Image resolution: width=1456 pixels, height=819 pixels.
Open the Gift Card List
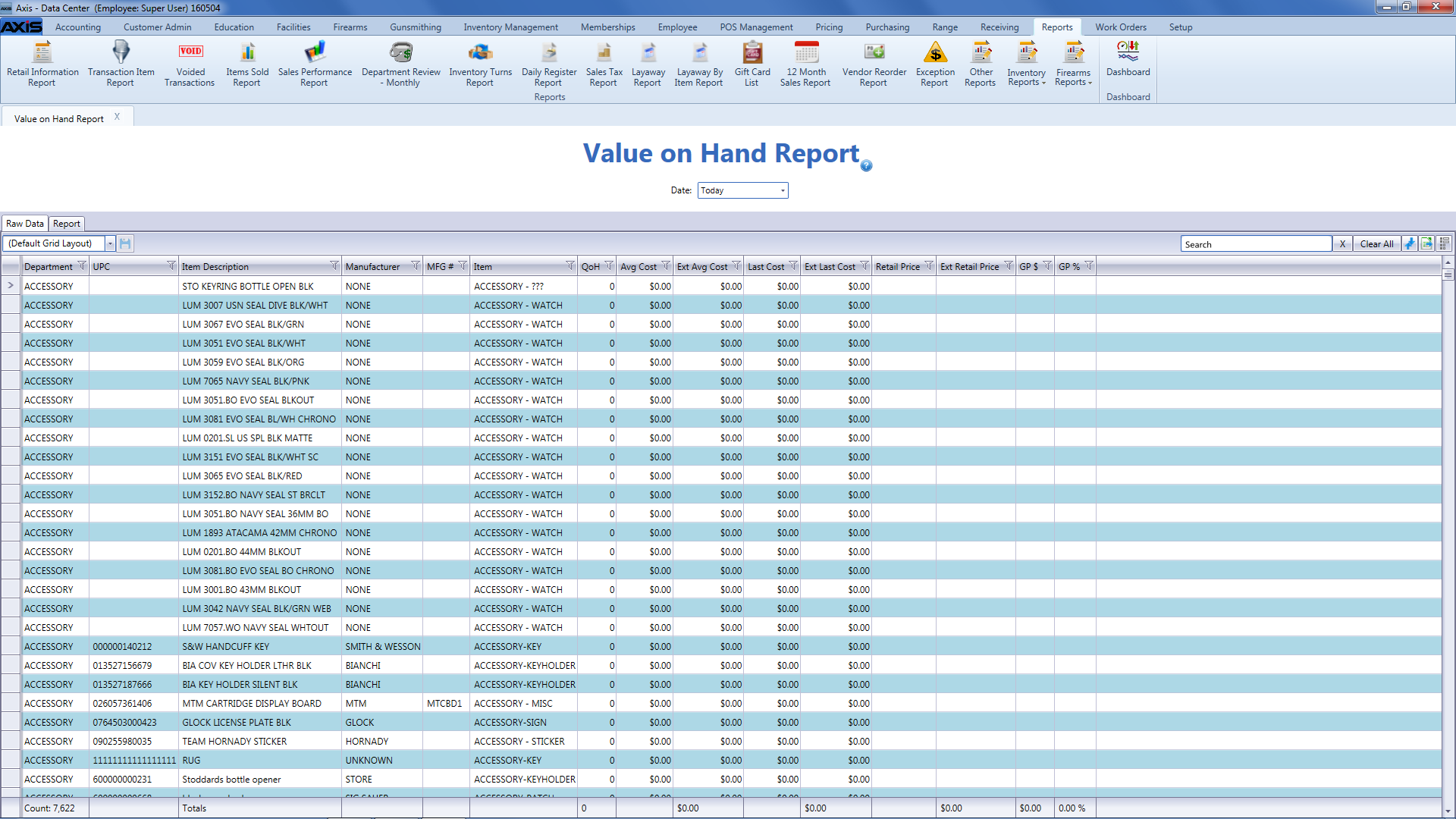[x=752, y=64]
